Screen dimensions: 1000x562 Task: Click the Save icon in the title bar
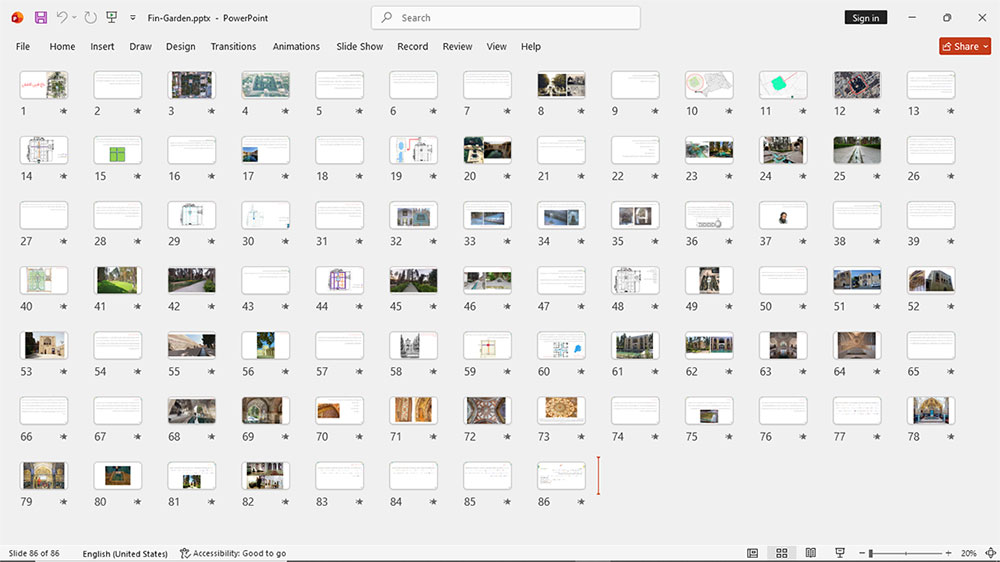coord(41,18)
